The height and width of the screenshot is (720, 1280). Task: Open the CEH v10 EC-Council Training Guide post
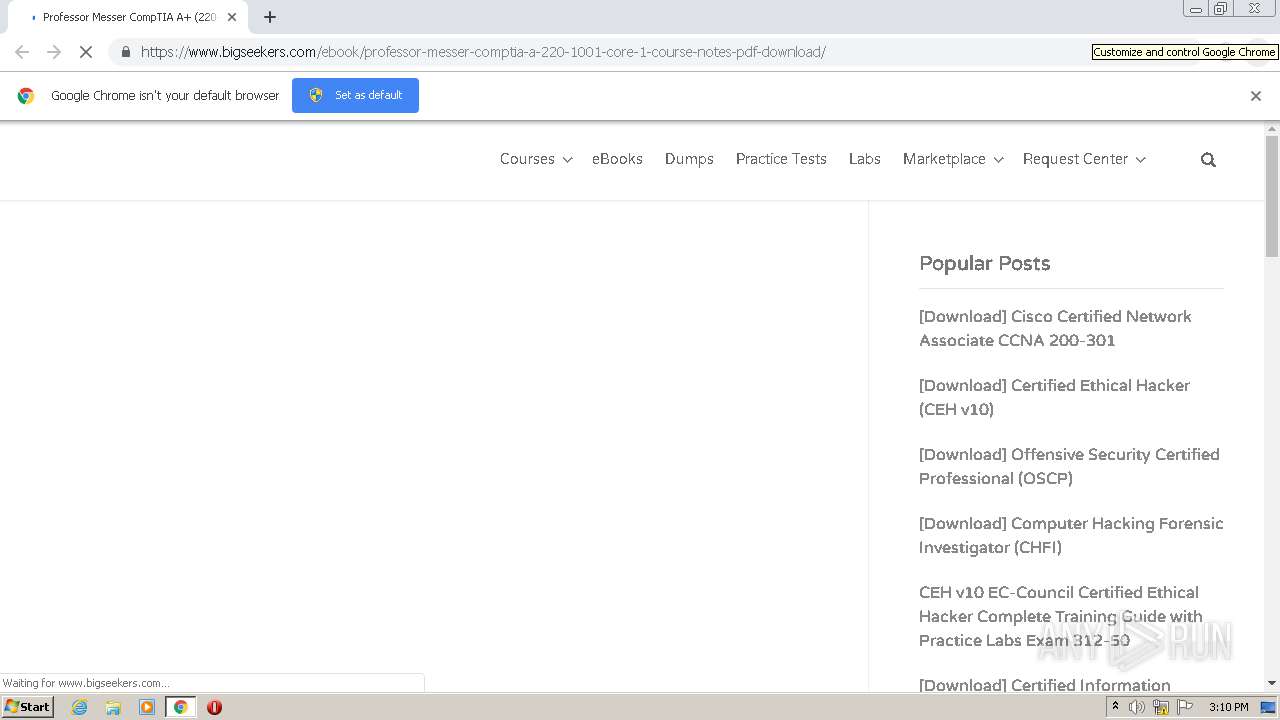tap(1061, 616)
